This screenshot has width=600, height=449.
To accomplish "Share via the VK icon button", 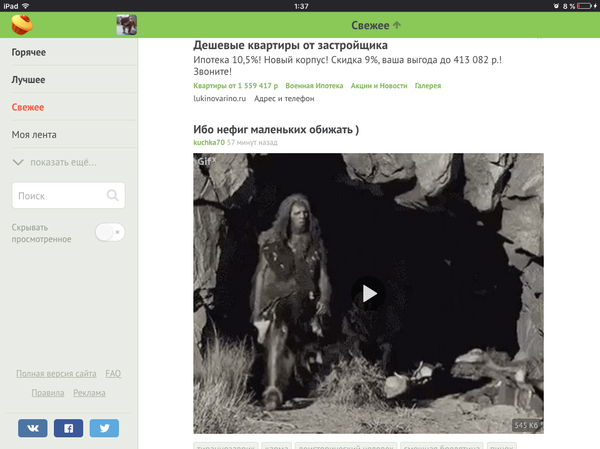I will click(33, 428).
